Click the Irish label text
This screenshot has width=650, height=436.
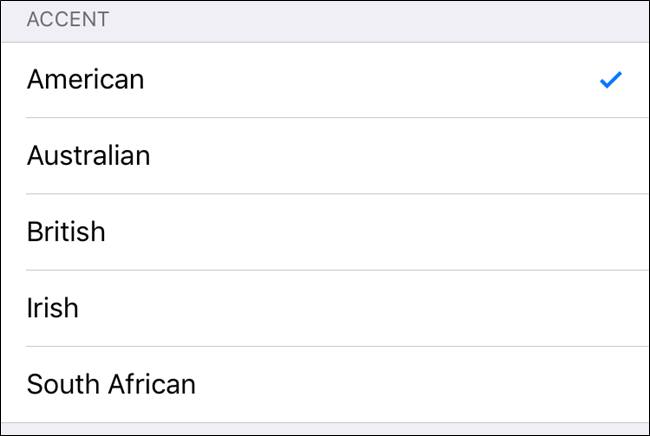coord(53,308)
